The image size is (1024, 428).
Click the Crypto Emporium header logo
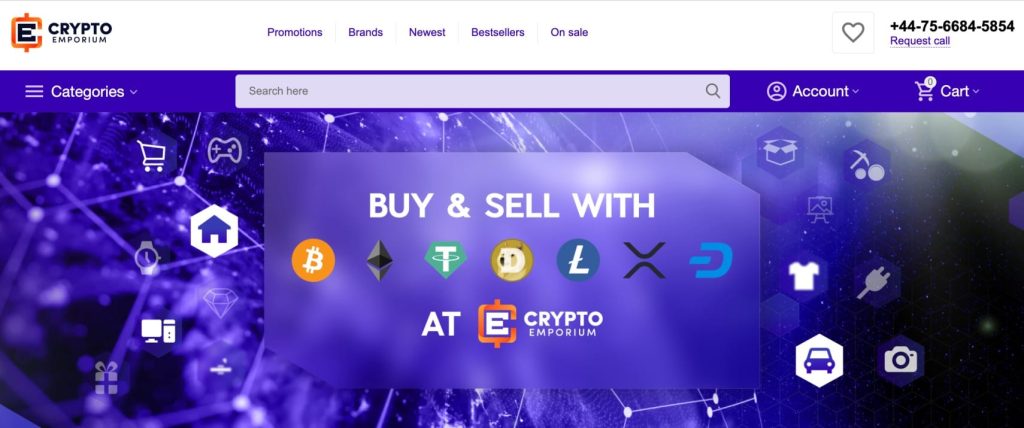tap(61, 32)
